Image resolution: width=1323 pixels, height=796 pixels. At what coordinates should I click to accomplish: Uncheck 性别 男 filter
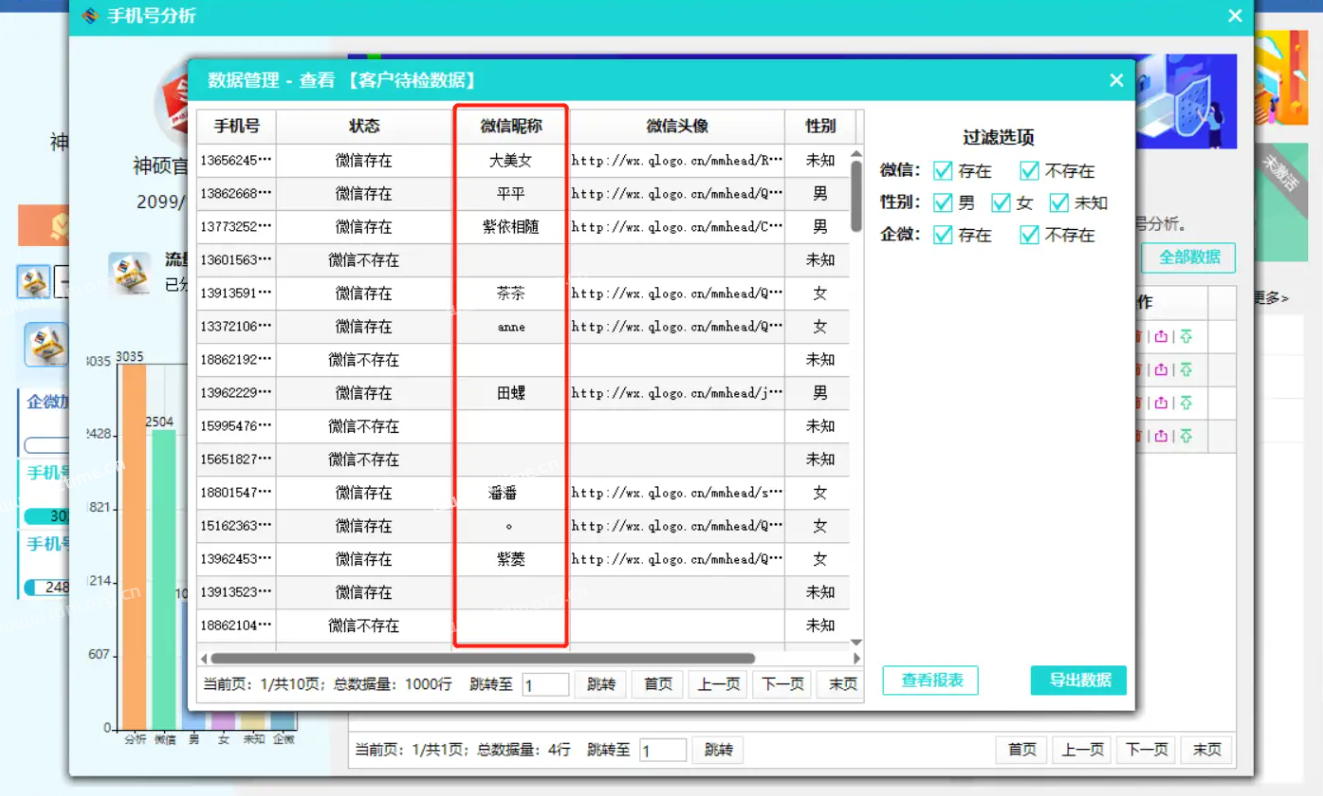pos(942,203)
